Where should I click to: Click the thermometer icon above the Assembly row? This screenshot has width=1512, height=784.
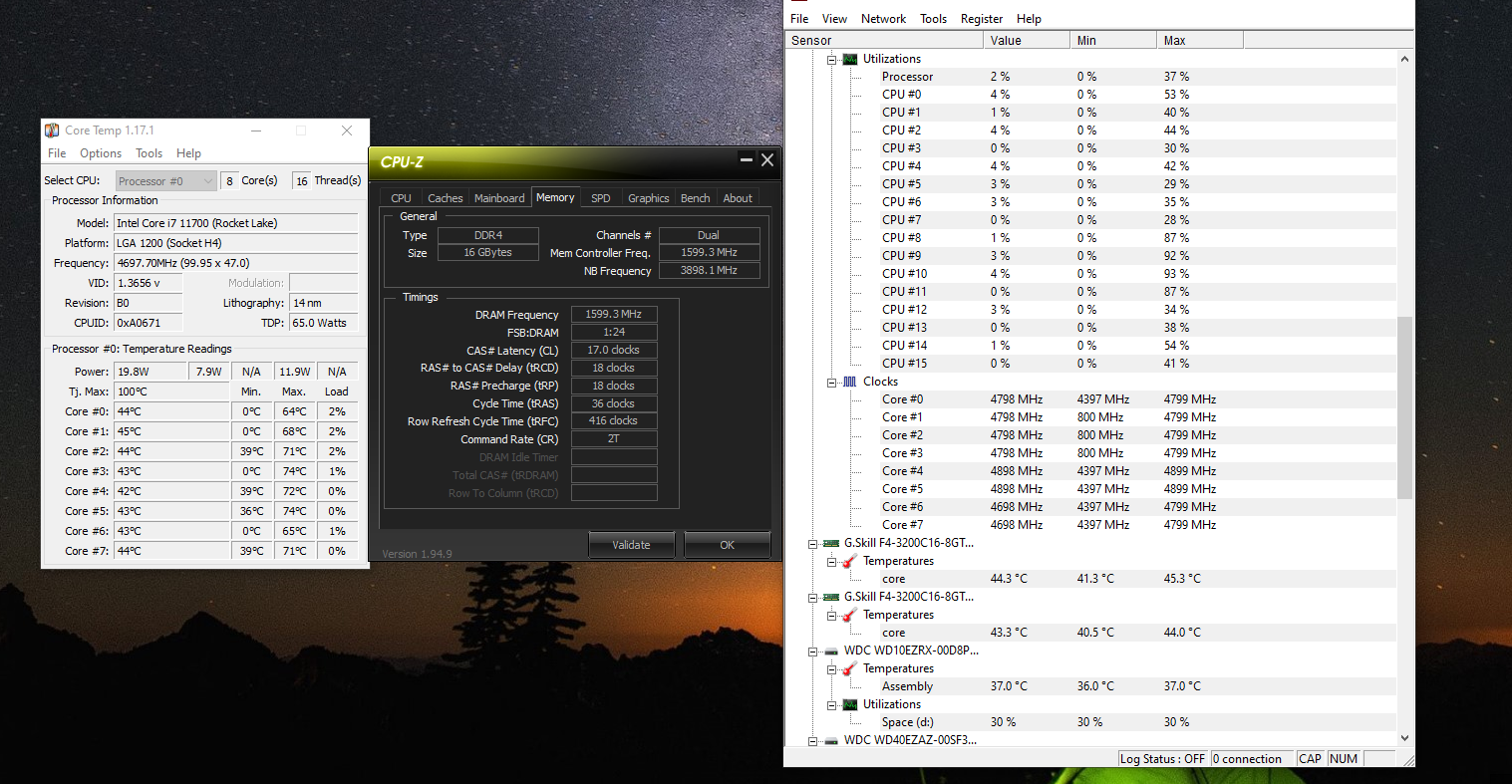tap(850, 668)
